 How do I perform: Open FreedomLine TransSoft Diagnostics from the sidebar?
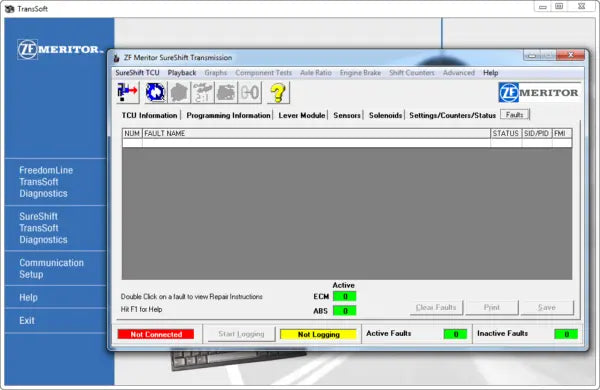pyautogui.click(x=46, y=182)
